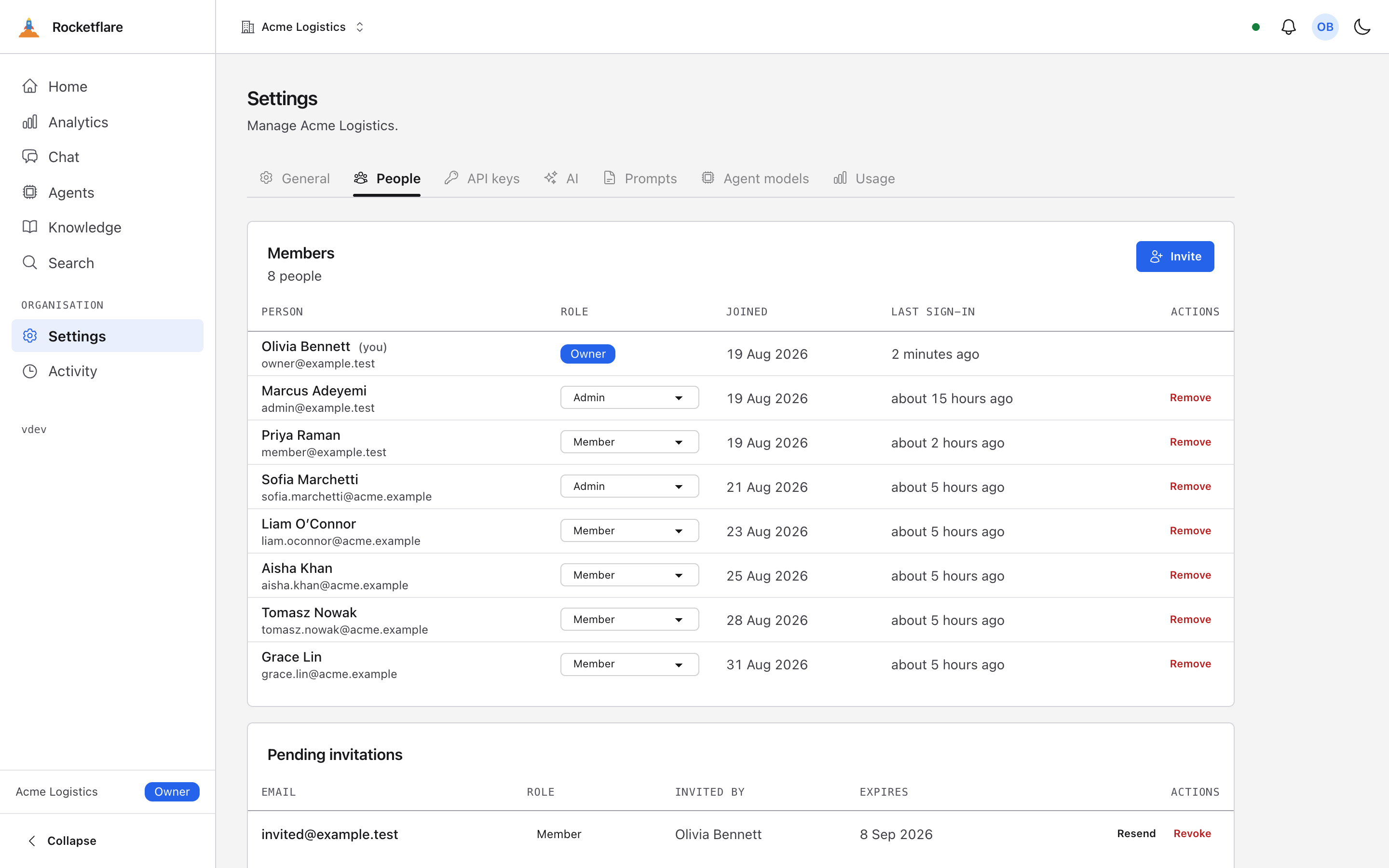Click the sparkle icon on AI tab

pos(551,178)
